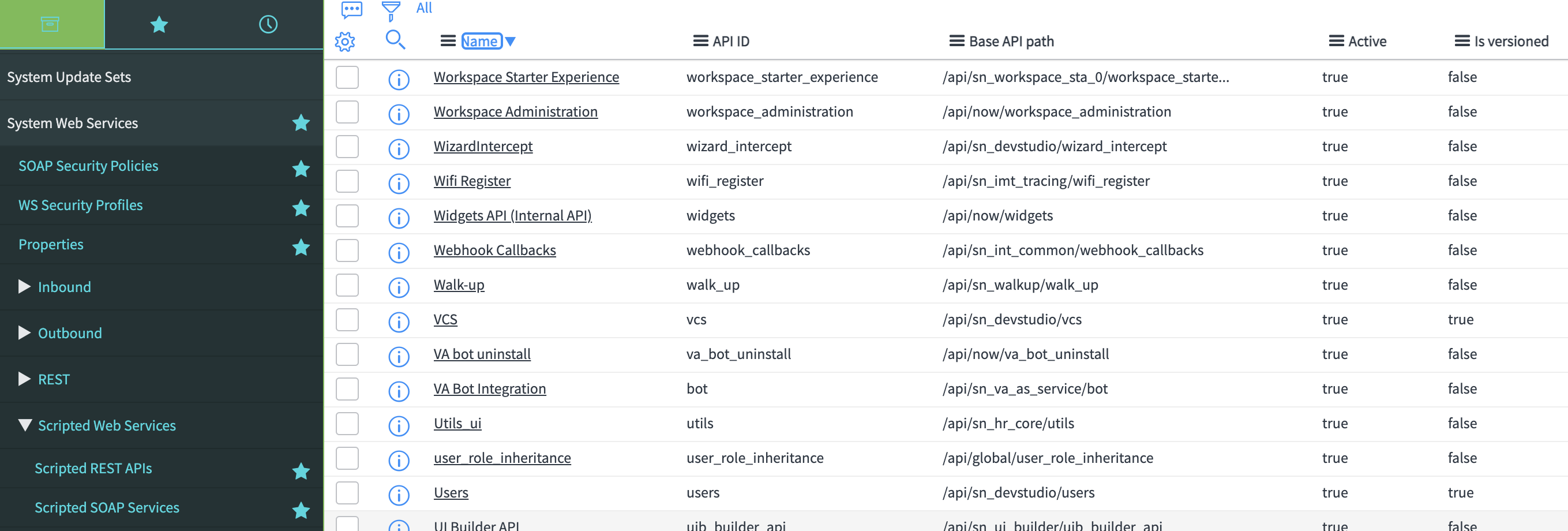Toggle favorite star for SOAP Security Policies

pos(301,169)
